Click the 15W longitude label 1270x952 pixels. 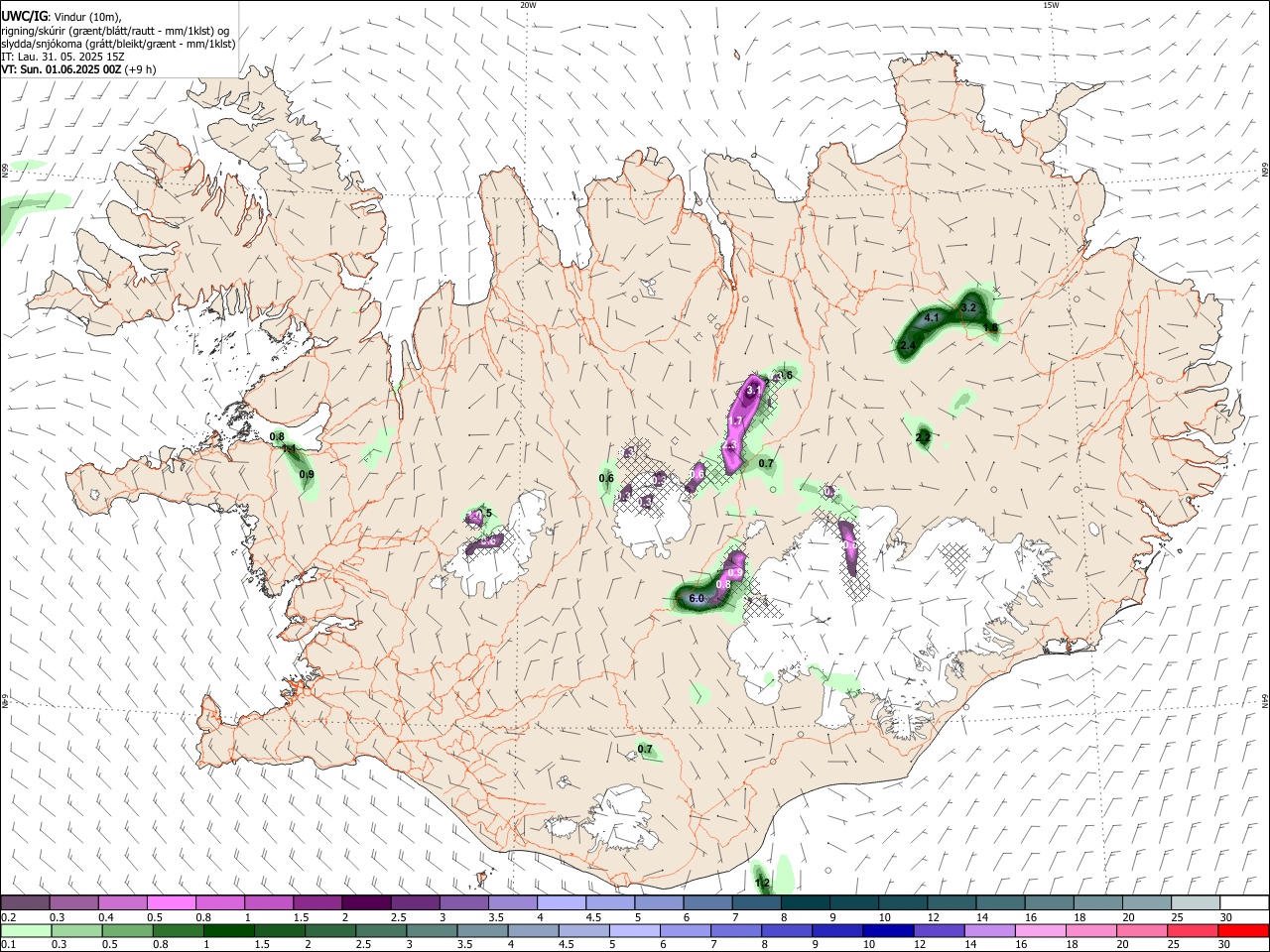pyautogui.click(x=1051, y=5)
